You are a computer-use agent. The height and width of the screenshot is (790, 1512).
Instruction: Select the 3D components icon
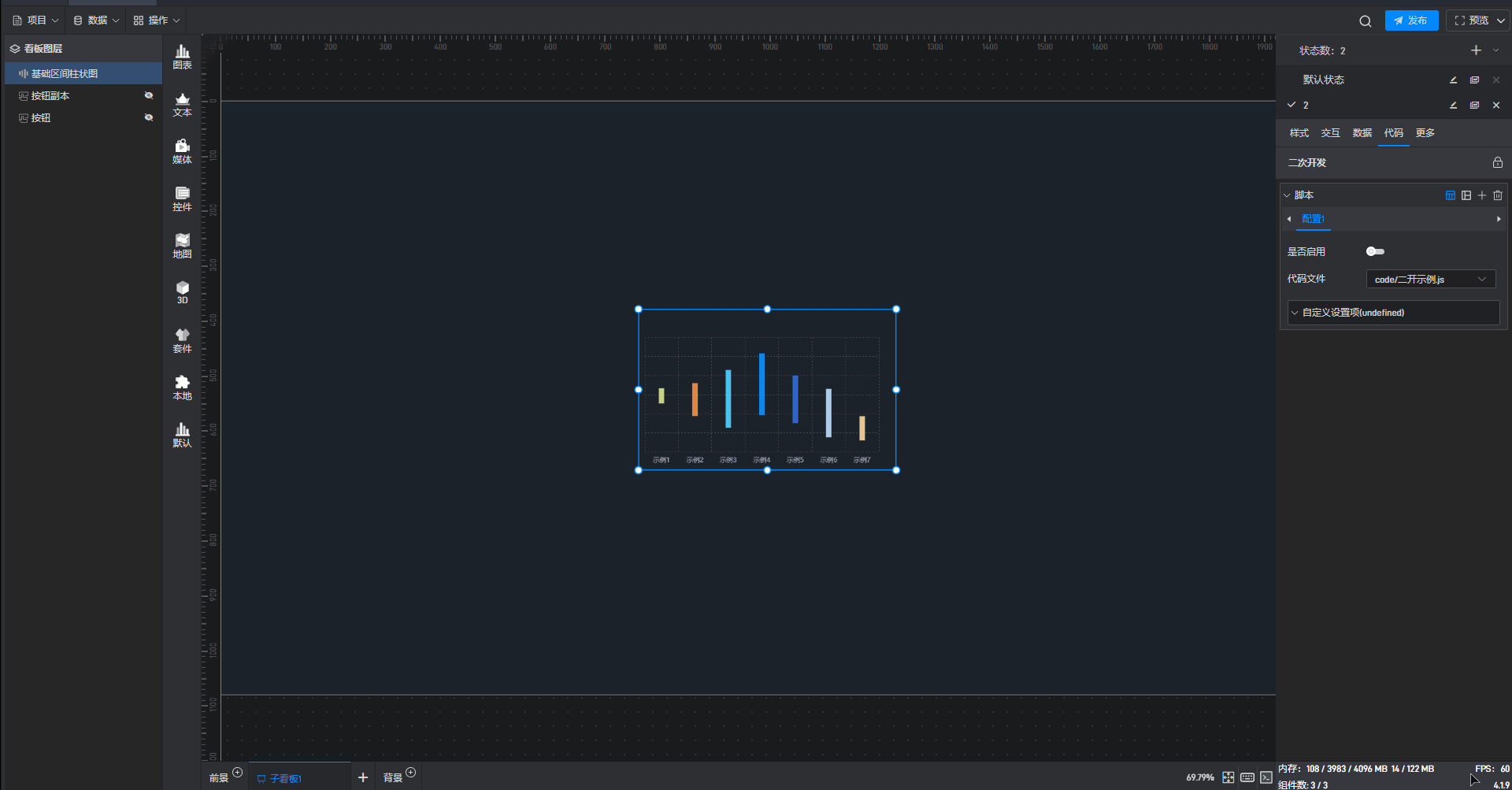click(x=182, y=292)
